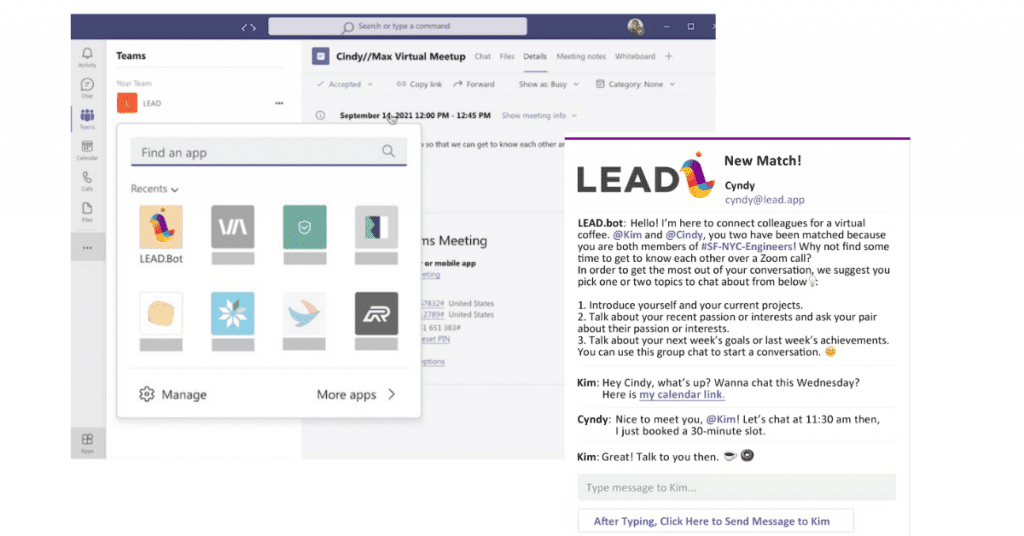Open Chat in the left sidebar
The width and height of the screenshot is (1024, 536).
(87, 88)
